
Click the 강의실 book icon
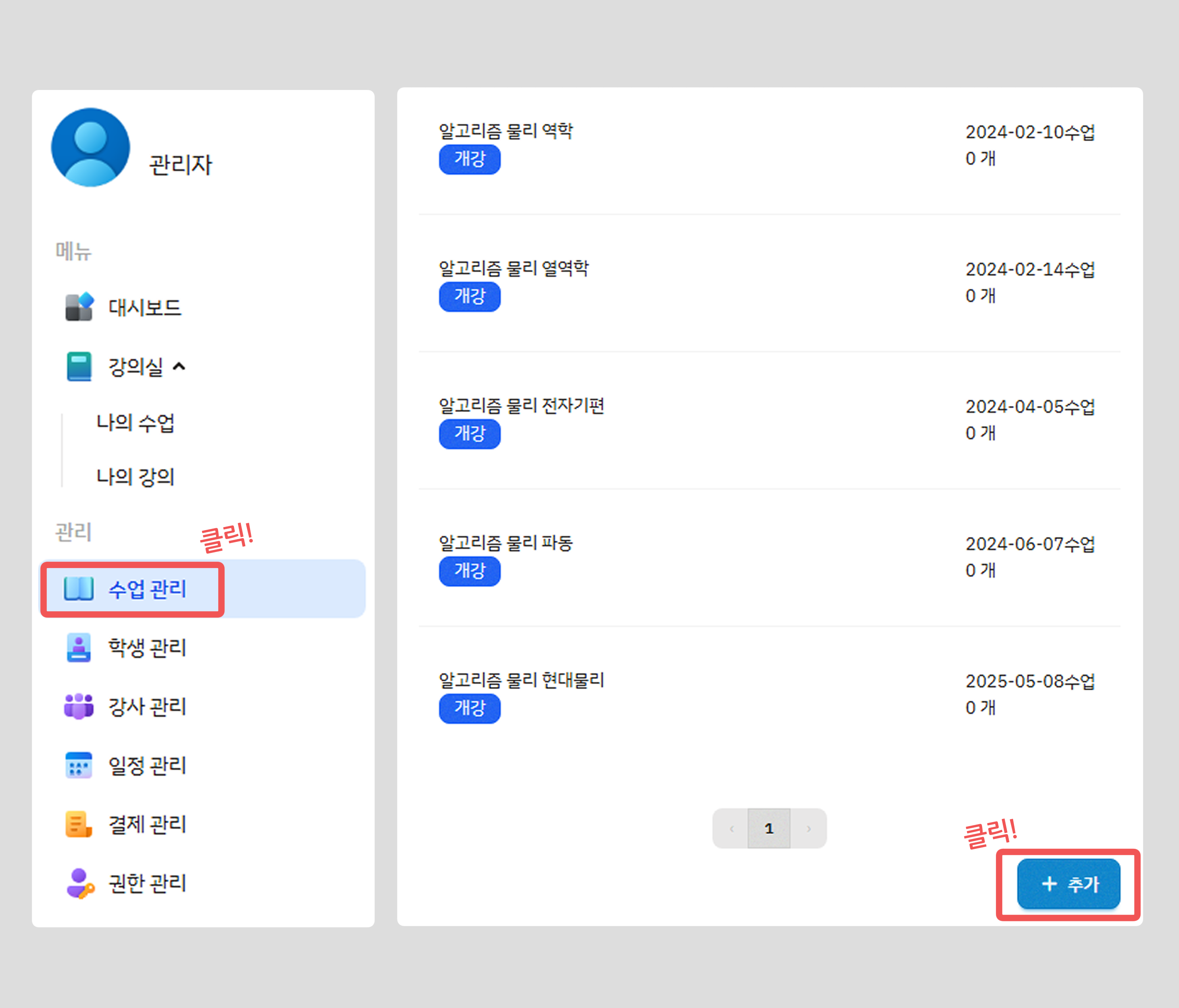(80, 367)
